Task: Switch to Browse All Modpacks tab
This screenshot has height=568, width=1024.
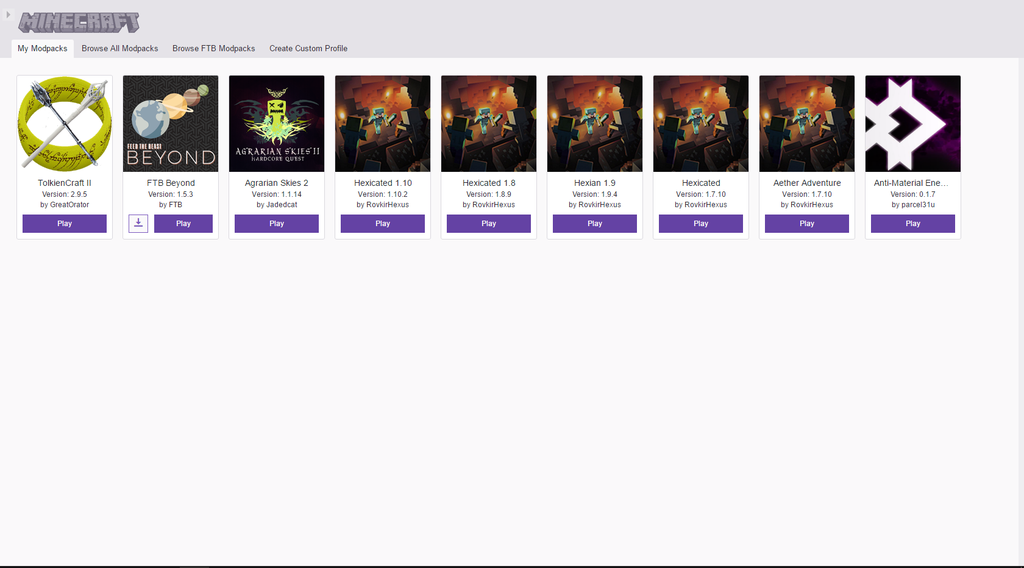Action: (120, 48)
